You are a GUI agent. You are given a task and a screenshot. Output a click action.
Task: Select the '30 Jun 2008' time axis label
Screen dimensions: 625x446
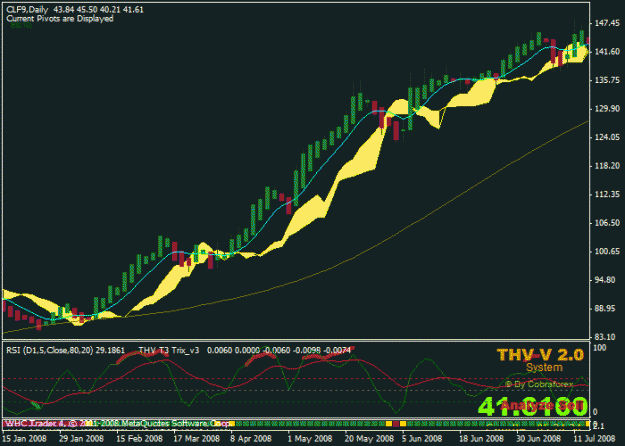pyautogui.click(x=539, y=439)
